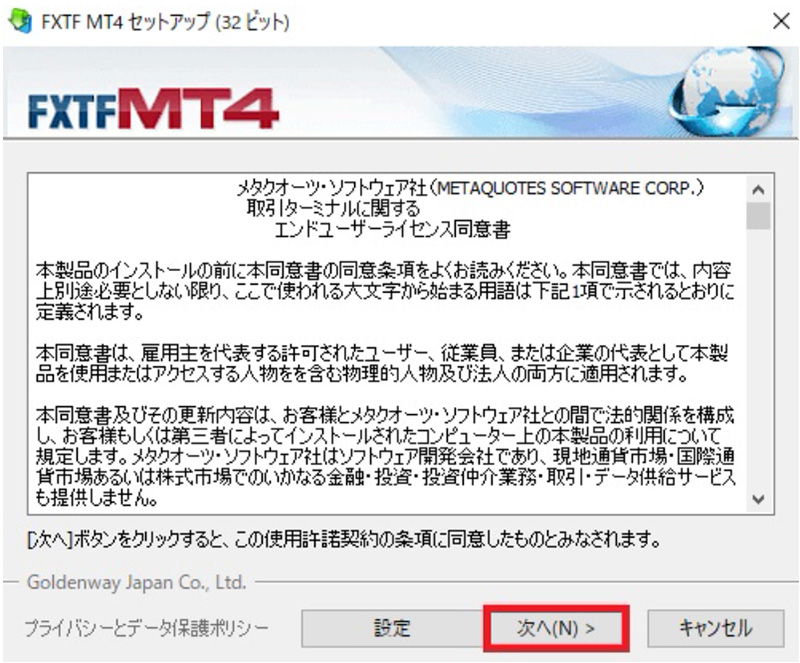800x663 pixels.
Task: Click the scroll up arrow of the license text
Action: [x=758, y=190]
